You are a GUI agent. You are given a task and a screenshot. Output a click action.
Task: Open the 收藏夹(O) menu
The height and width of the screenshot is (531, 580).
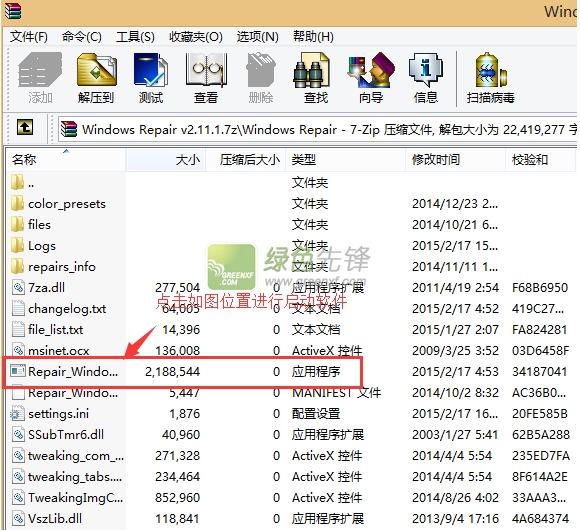[x=196, y=37]
